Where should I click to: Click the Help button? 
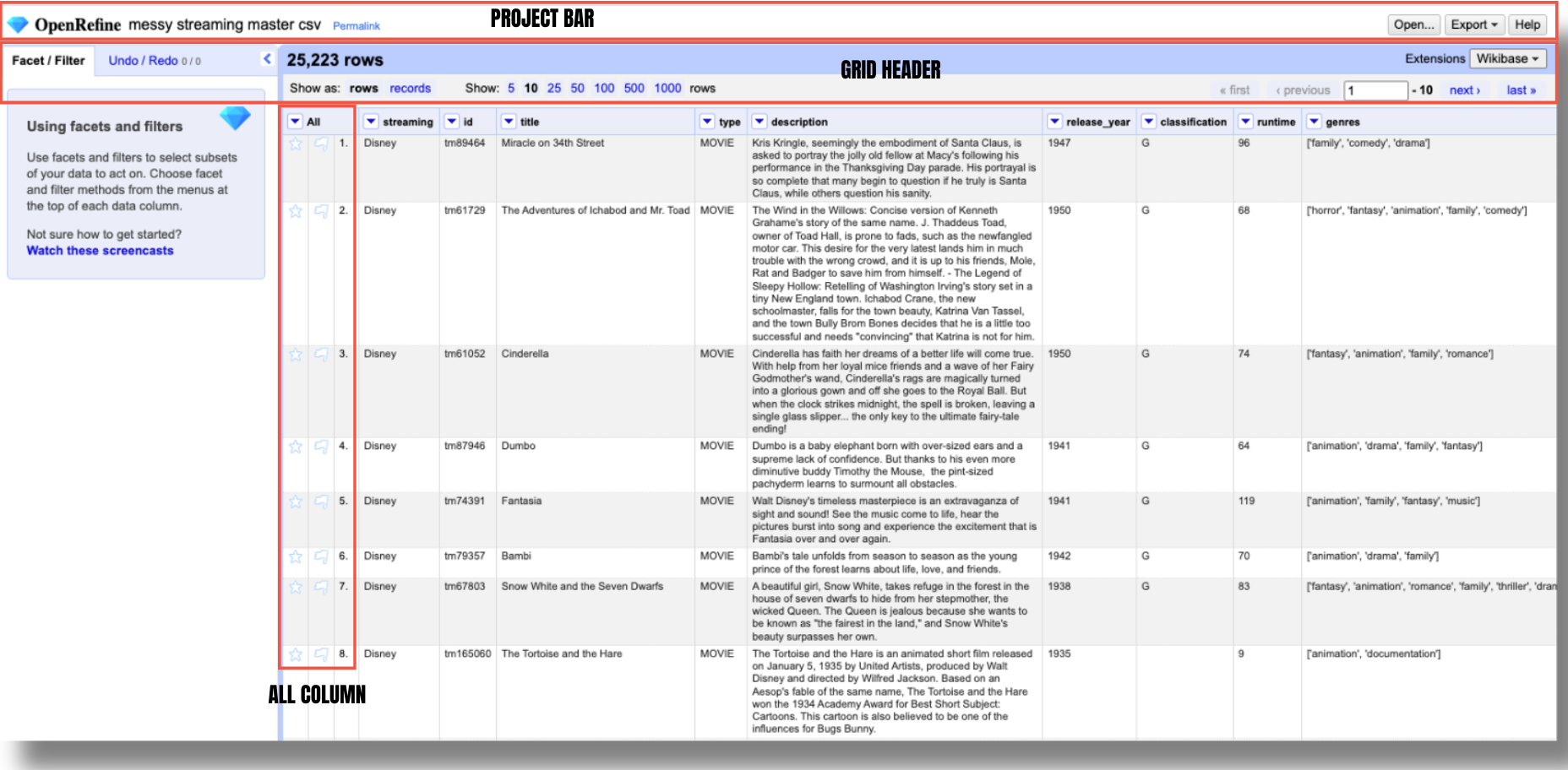(x=1527, y=24)
